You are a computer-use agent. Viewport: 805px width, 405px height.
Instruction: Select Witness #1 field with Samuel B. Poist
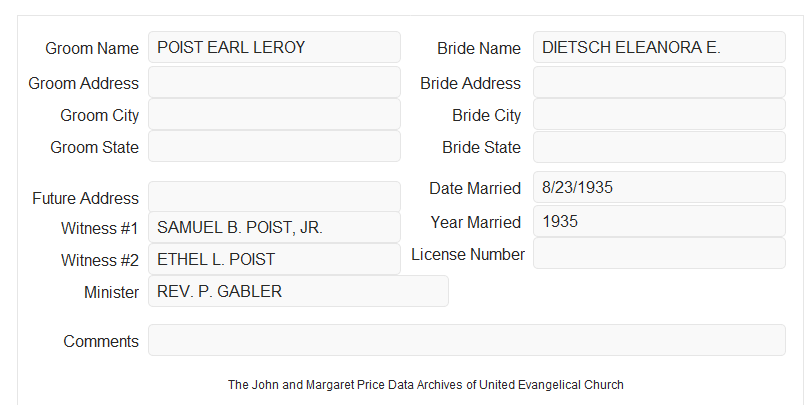(274, 227)
